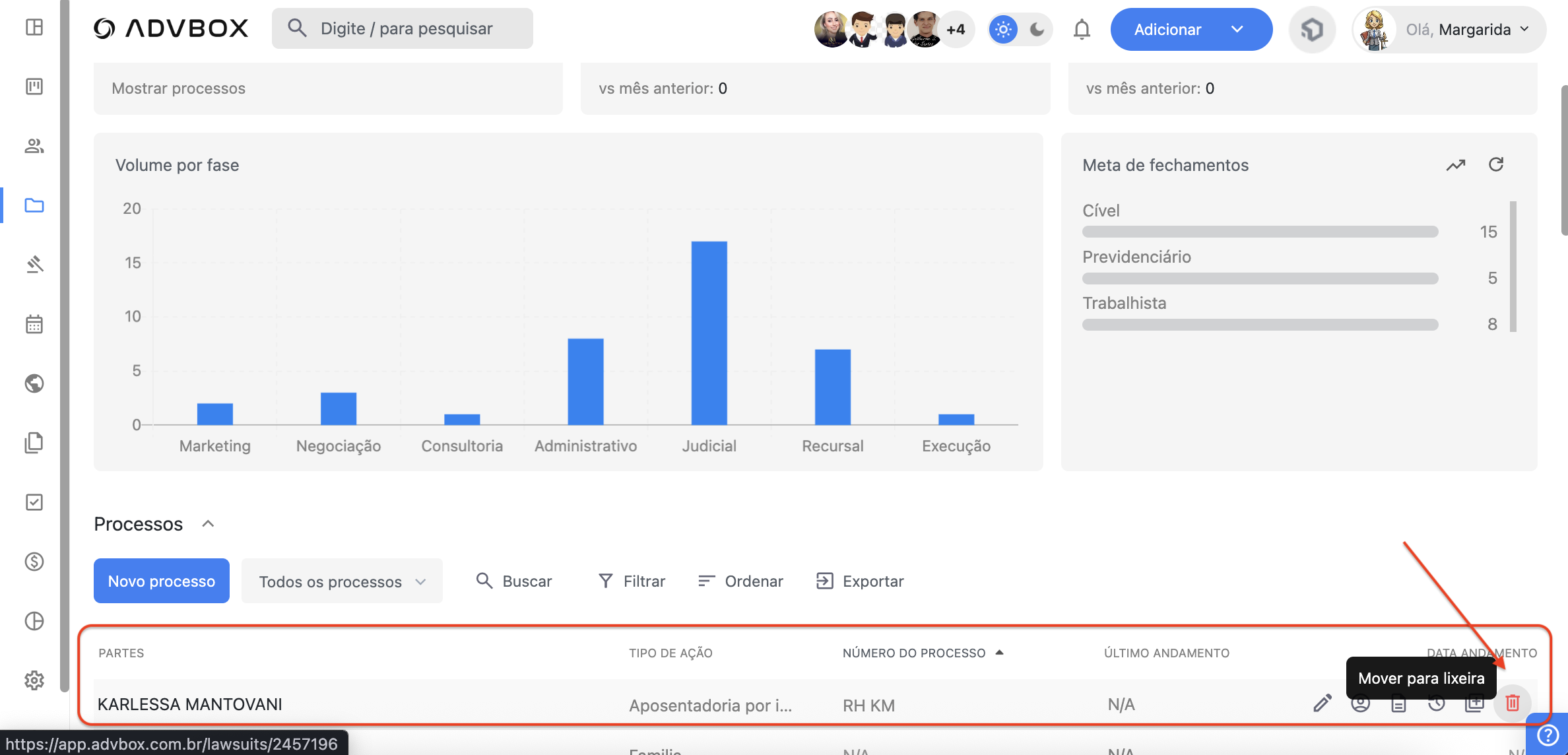Click the red trash icon for Karlessa Mantovani
The image size is (1568, 755).
point(1512,703)
